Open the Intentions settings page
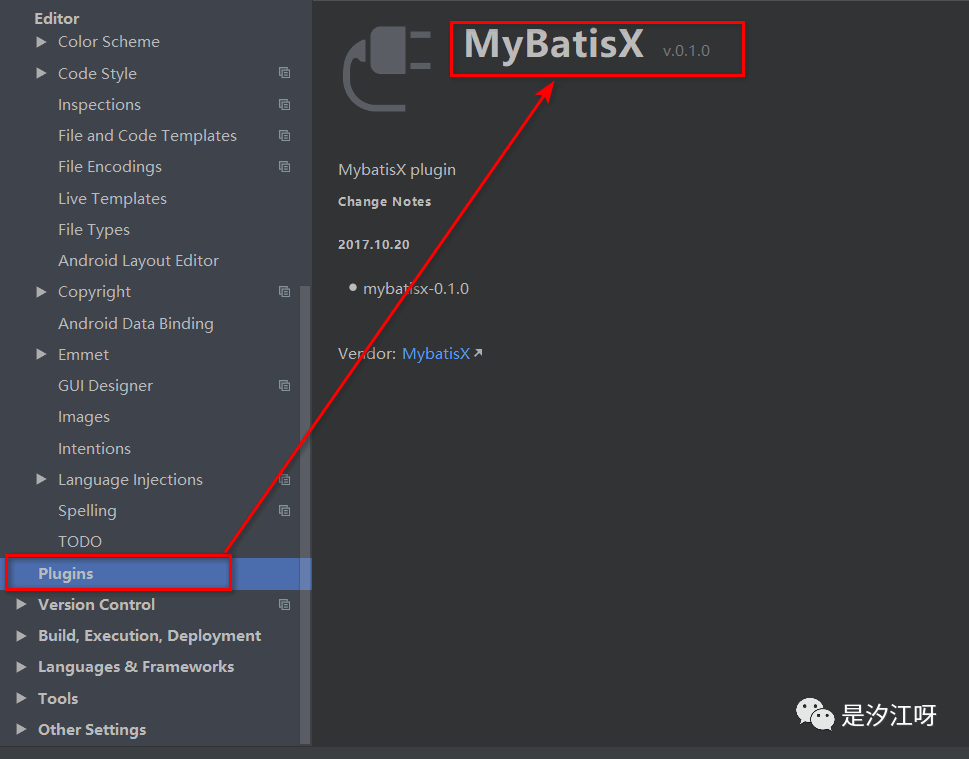The image size is (969, 759). point(95,448)
